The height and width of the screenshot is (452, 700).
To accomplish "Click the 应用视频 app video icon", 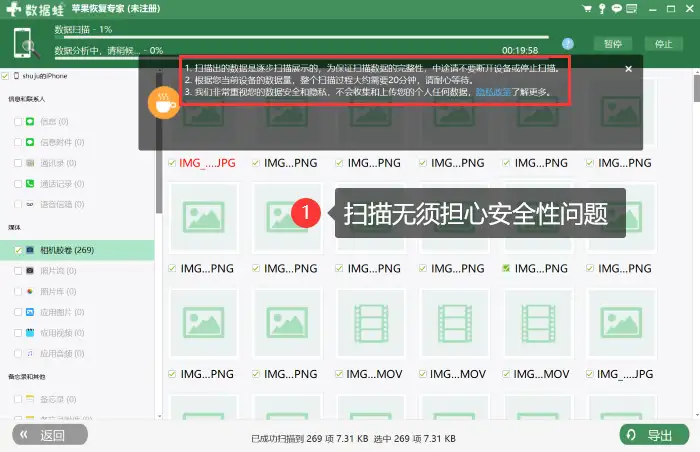I will click(x=30, y=333).
